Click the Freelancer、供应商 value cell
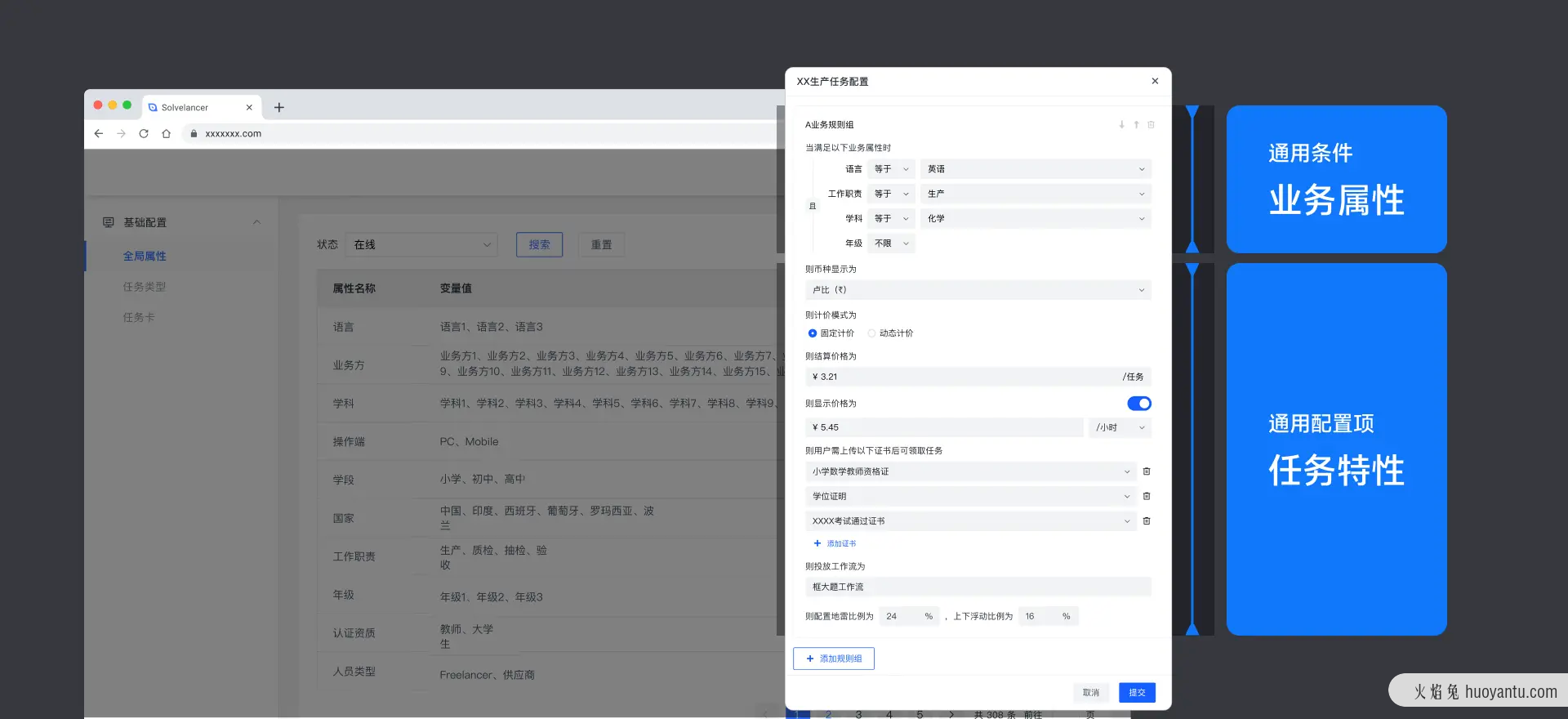 [487, 675]
